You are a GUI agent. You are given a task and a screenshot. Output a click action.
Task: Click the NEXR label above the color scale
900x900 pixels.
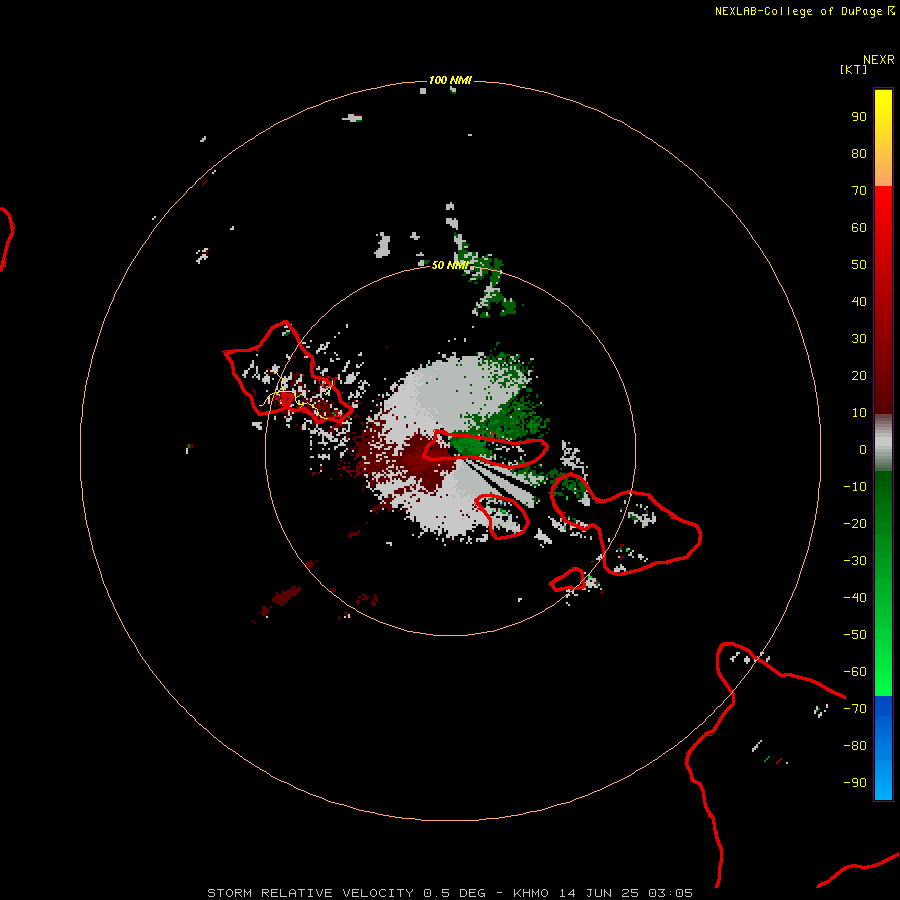click(878, 60)
